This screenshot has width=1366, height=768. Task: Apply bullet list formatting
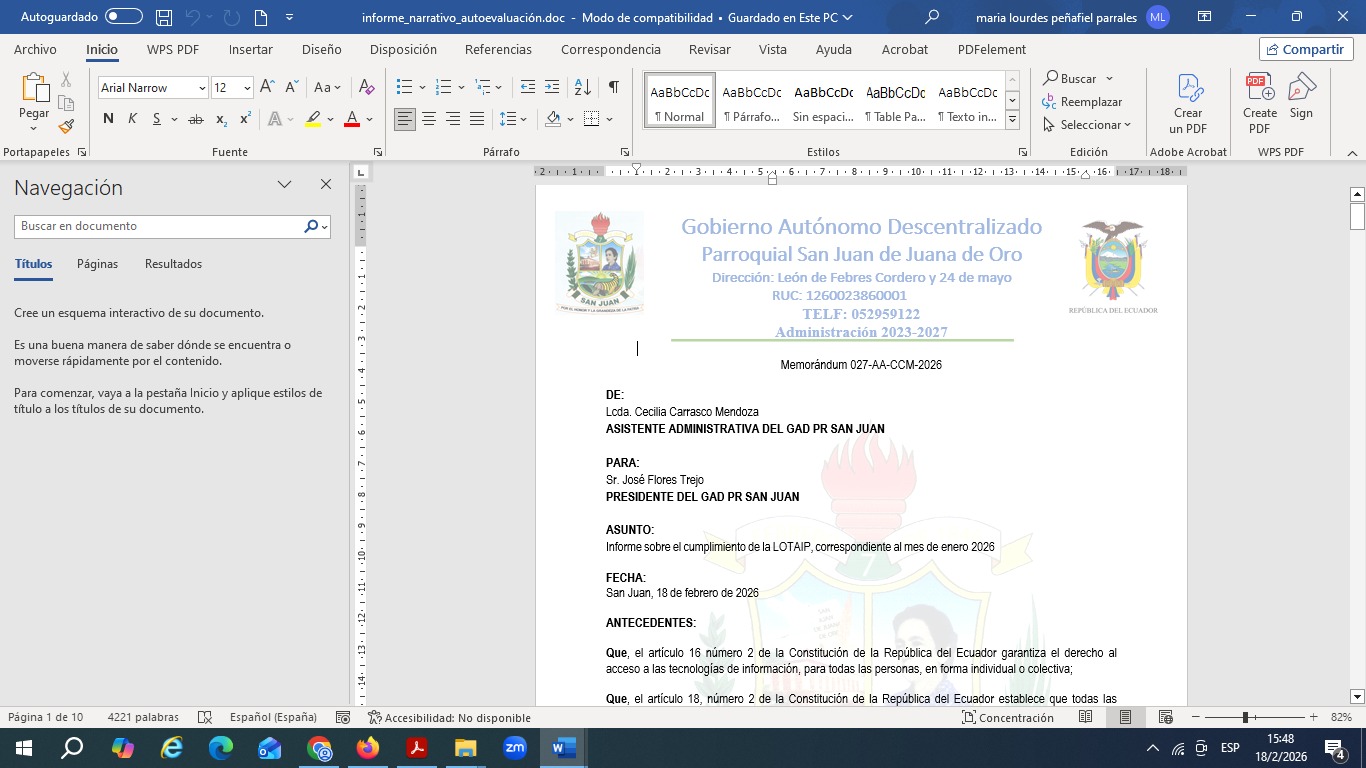tap(404, 88)
